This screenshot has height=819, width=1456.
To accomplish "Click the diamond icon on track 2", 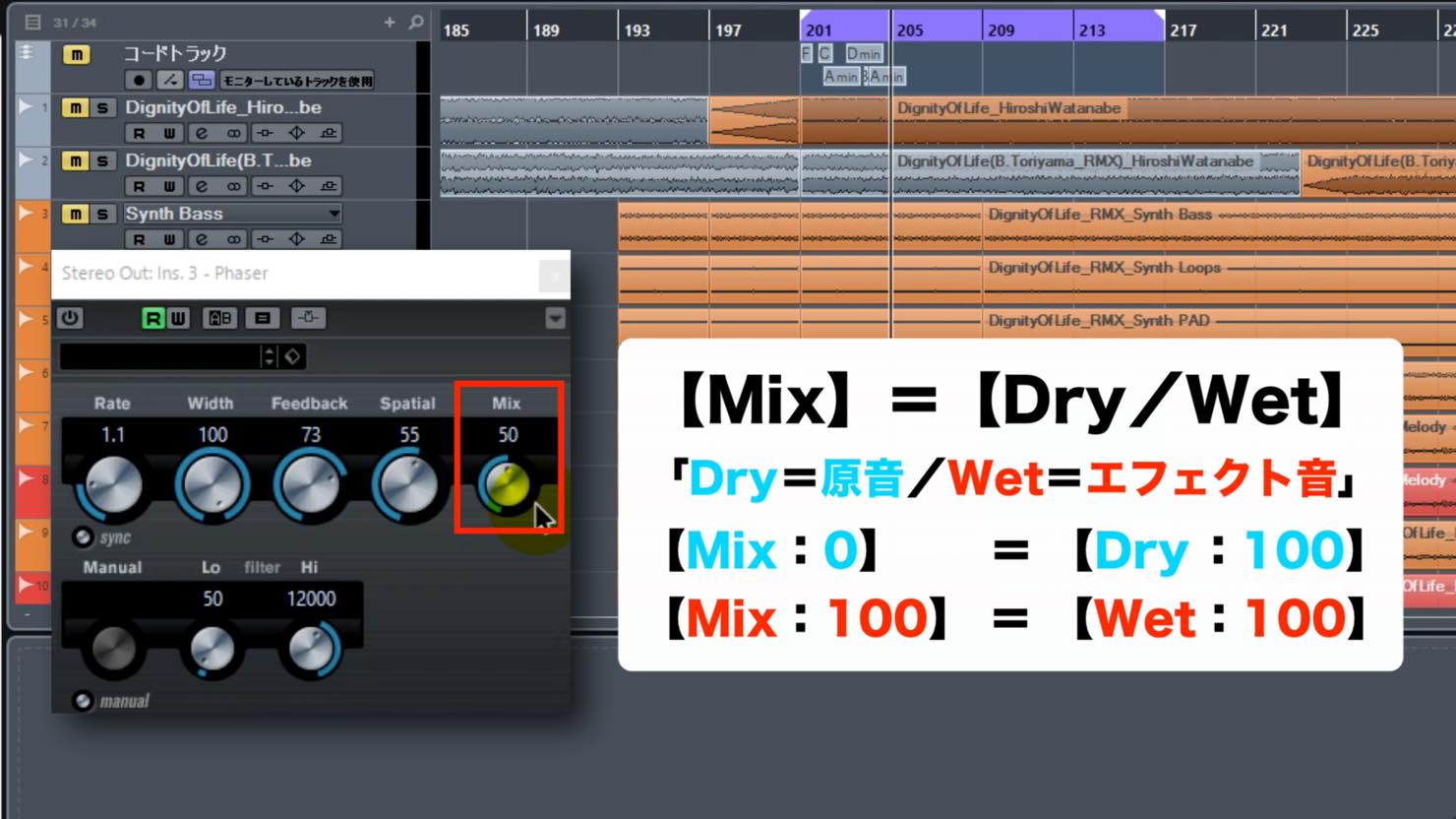I will (x=297, y=186).
